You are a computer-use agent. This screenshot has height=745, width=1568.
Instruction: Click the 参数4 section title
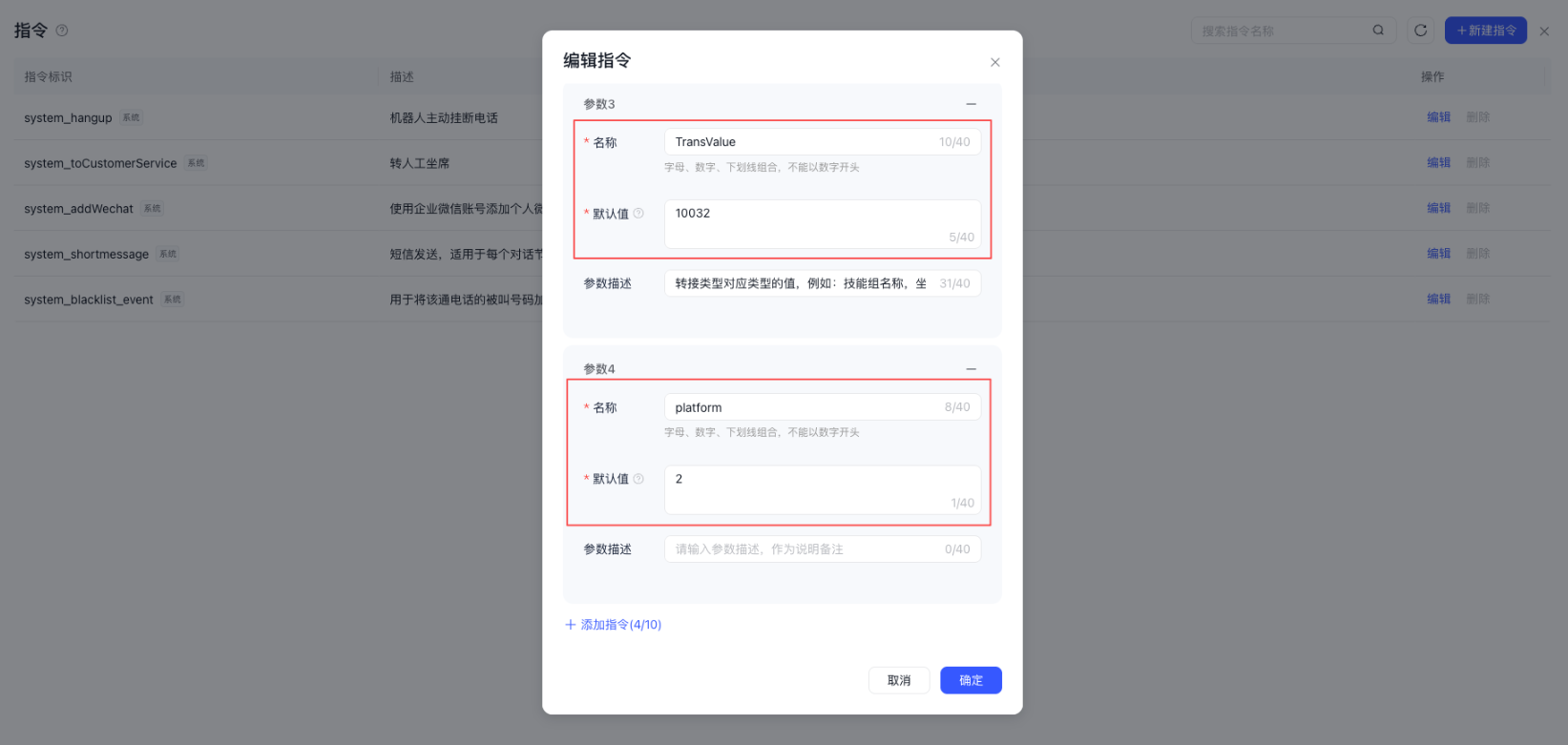(599, 369)
